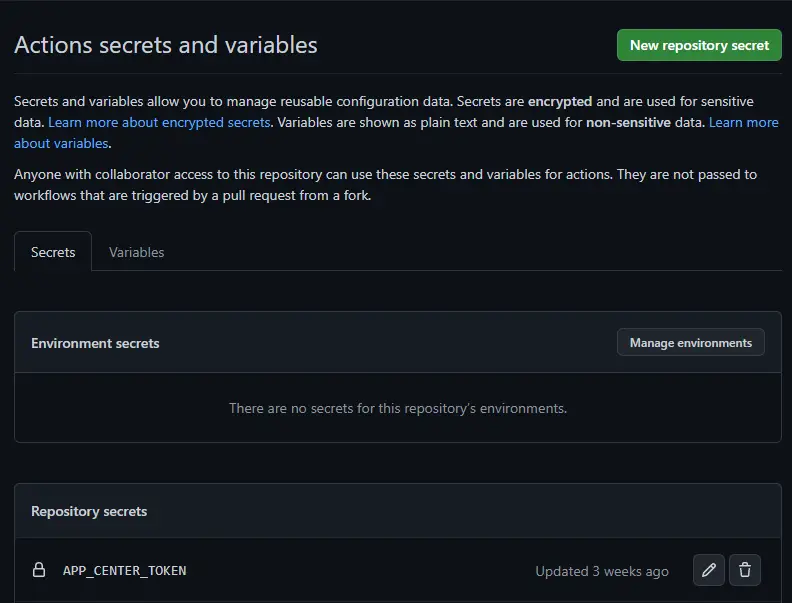The width and height of the screenshot is (792, 603).
Task: Delete APP_CENTER_TOKEN using the trash icon
Action: [x=745, y=570]
